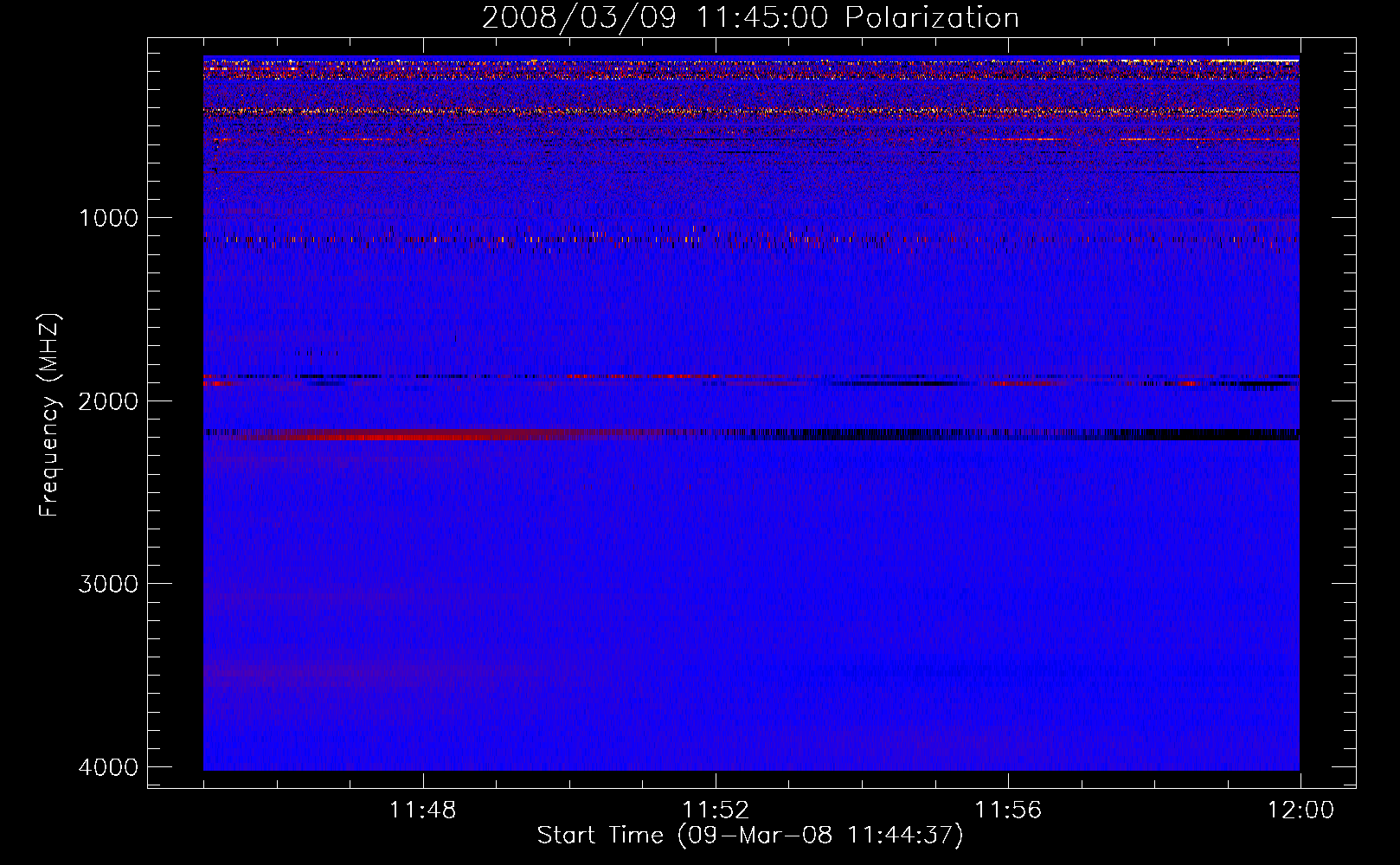Click the 3000 frequency tick label
This screenshot has height=865, width=1400.
[108, 584]
